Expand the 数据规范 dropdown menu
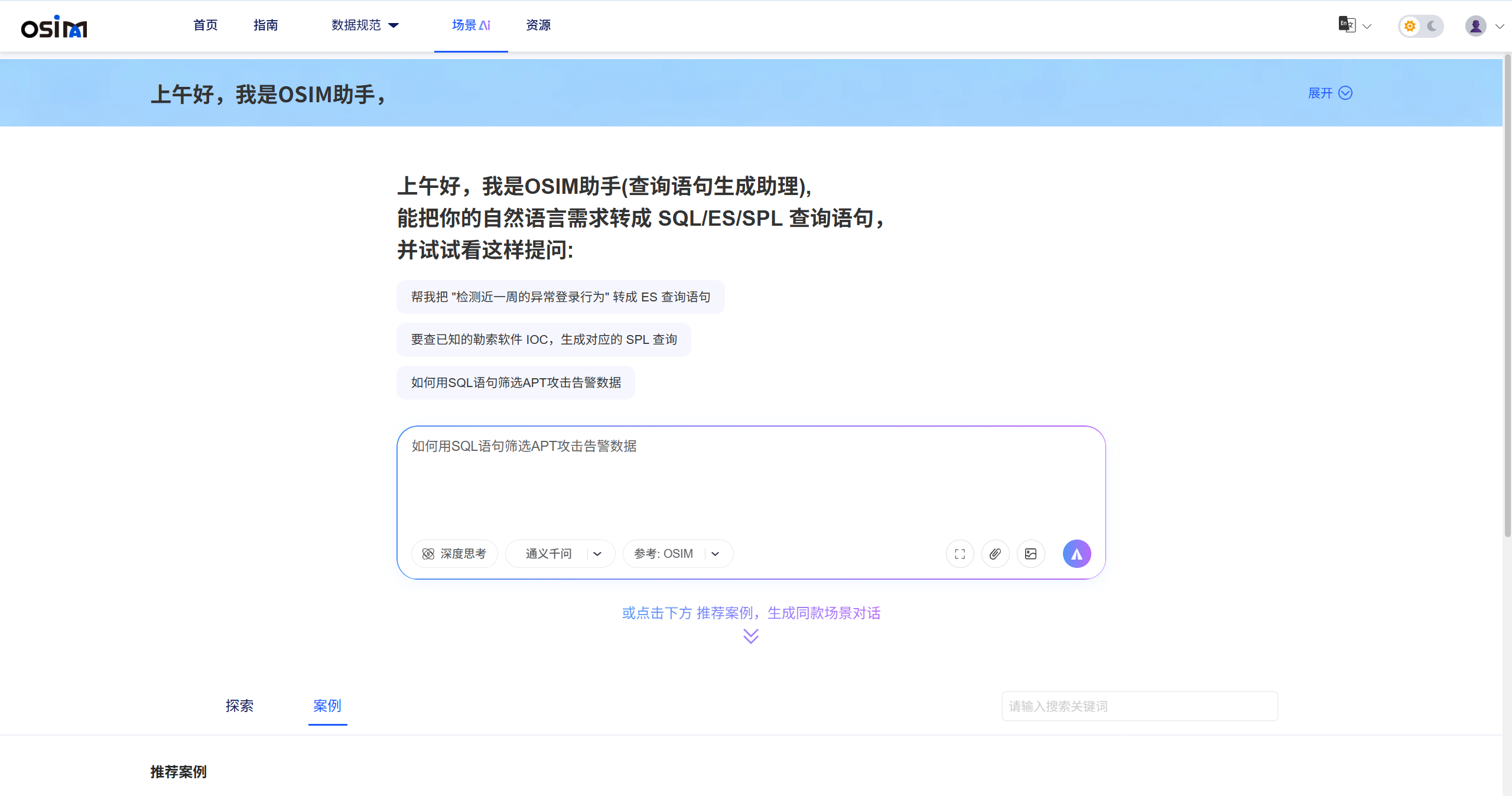 [365, 25]
